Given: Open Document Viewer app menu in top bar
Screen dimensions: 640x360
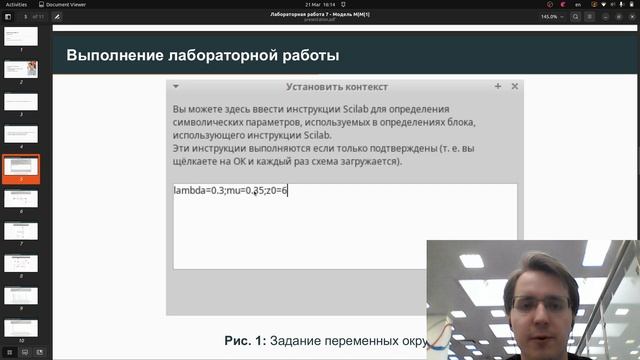Looking at the screenshot, I should click(62, 4).
